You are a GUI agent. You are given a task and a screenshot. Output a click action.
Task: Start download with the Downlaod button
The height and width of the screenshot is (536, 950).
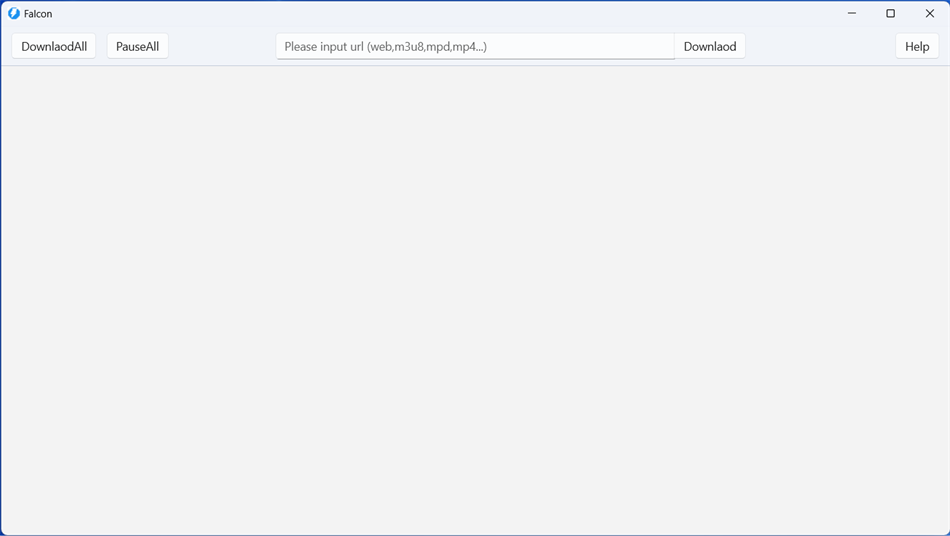[x=710, y=46]
